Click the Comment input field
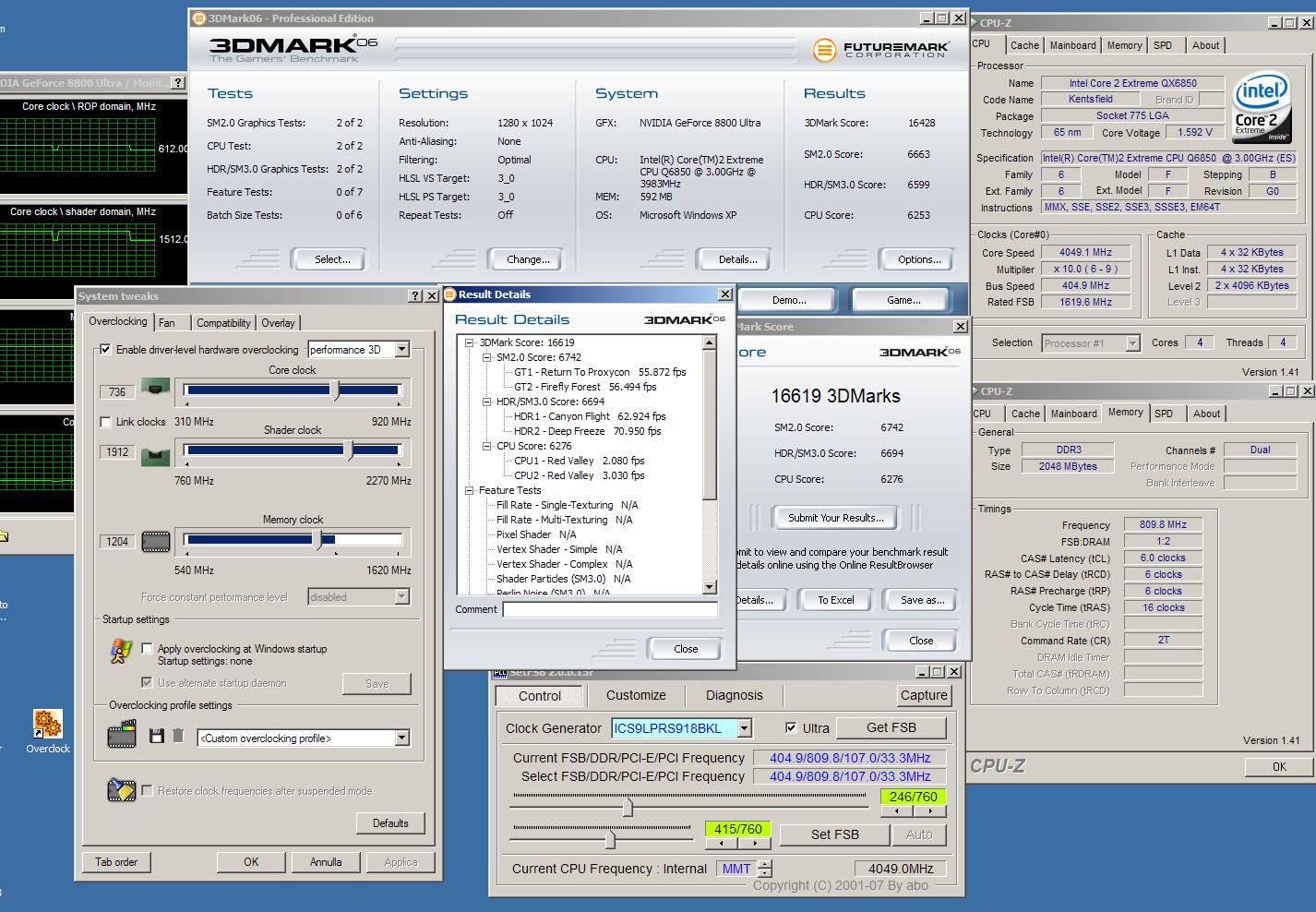 coord(609,609)
